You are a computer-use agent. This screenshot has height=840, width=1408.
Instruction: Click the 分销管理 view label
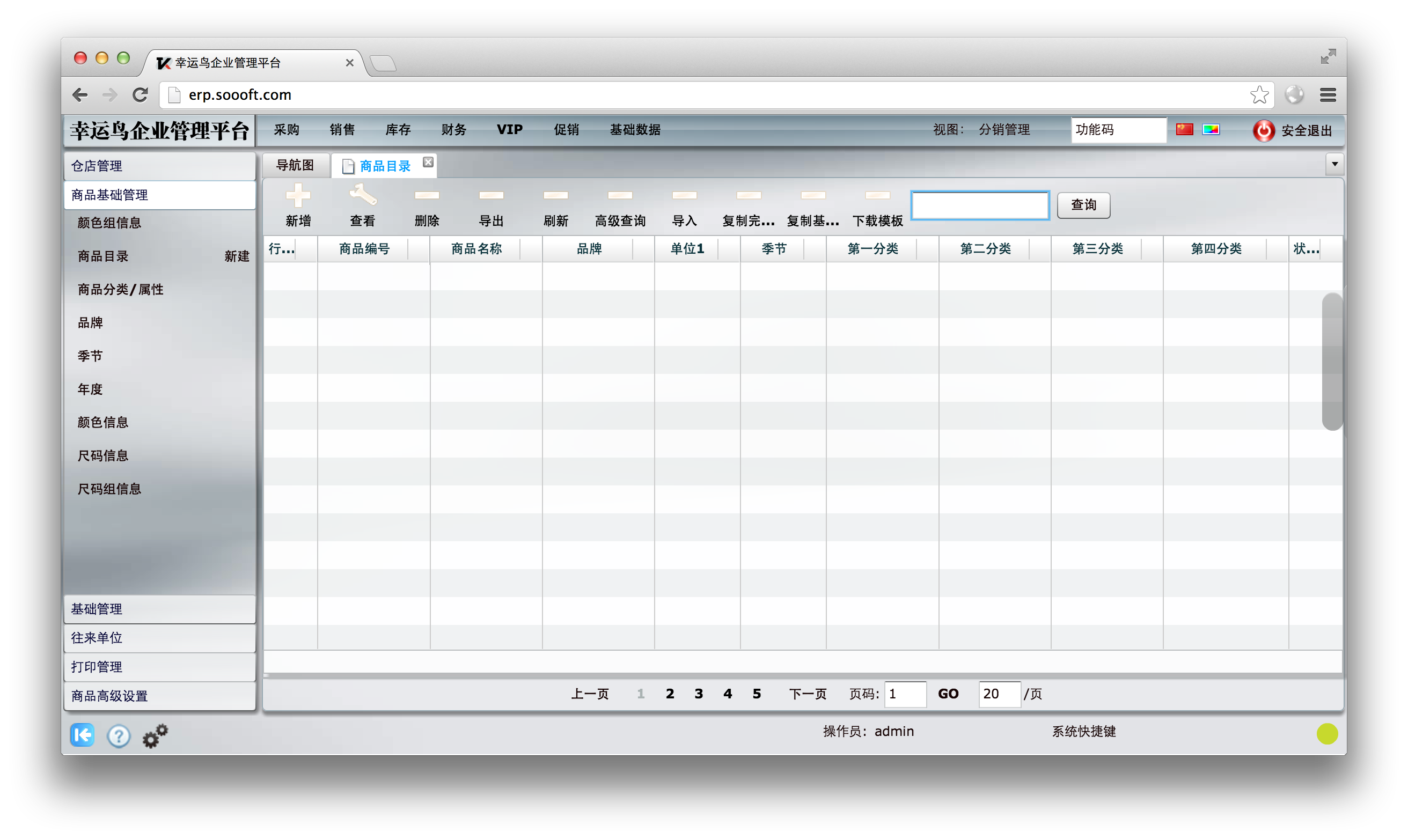[1004, 130]
